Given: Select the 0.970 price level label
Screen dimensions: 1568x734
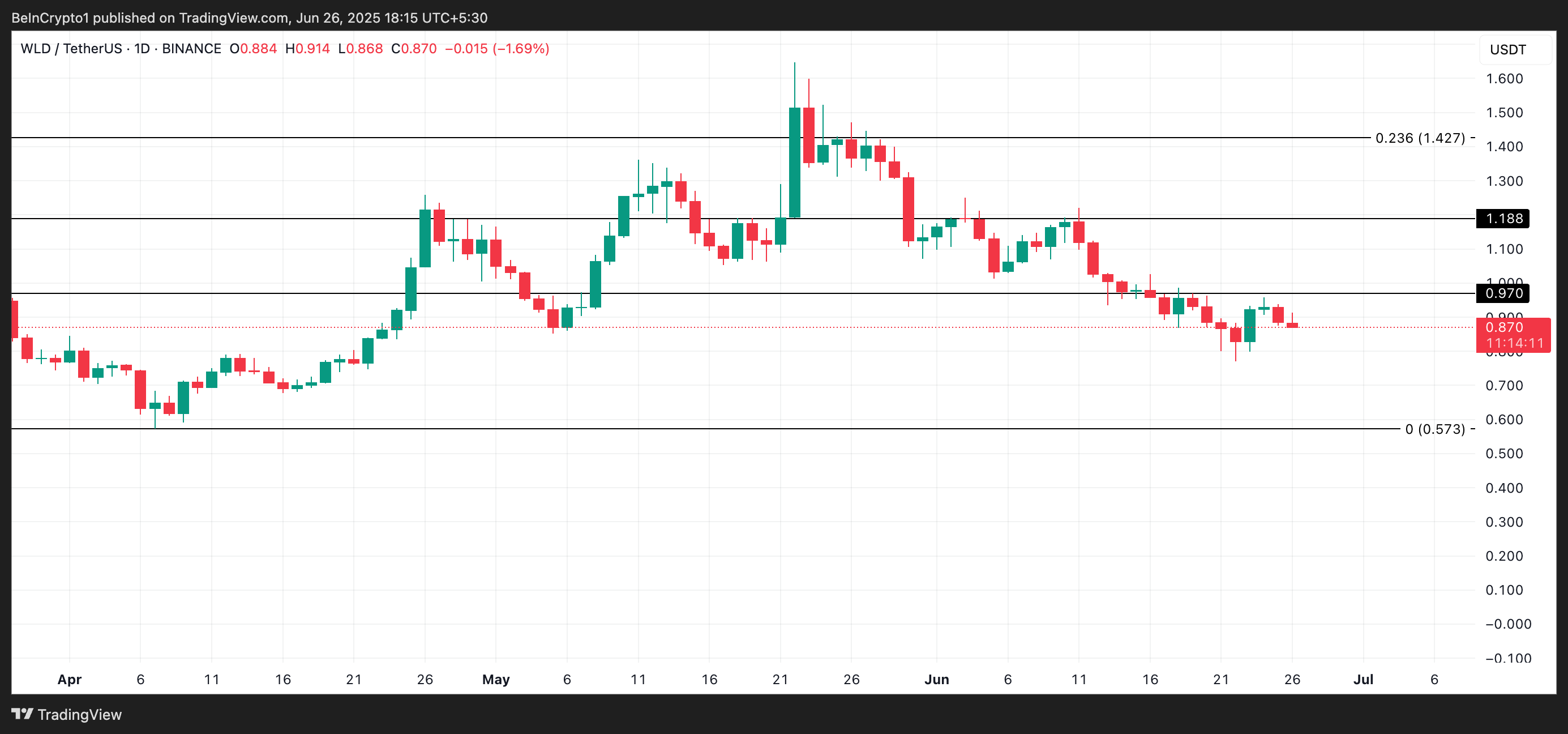Looking at the screenshot, I should coord(1503,293).
